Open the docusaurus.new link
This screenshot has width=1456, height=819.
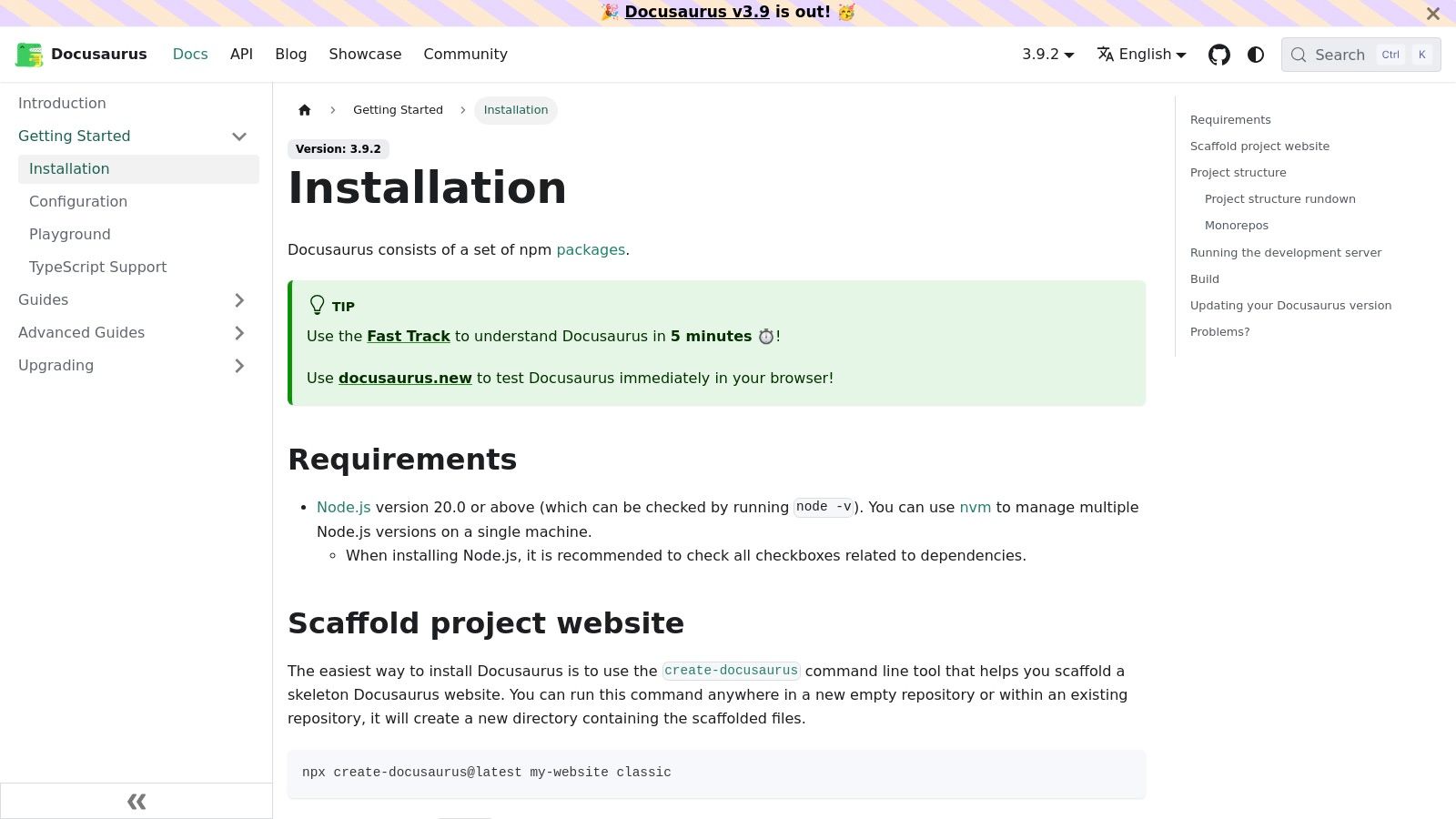405,379
